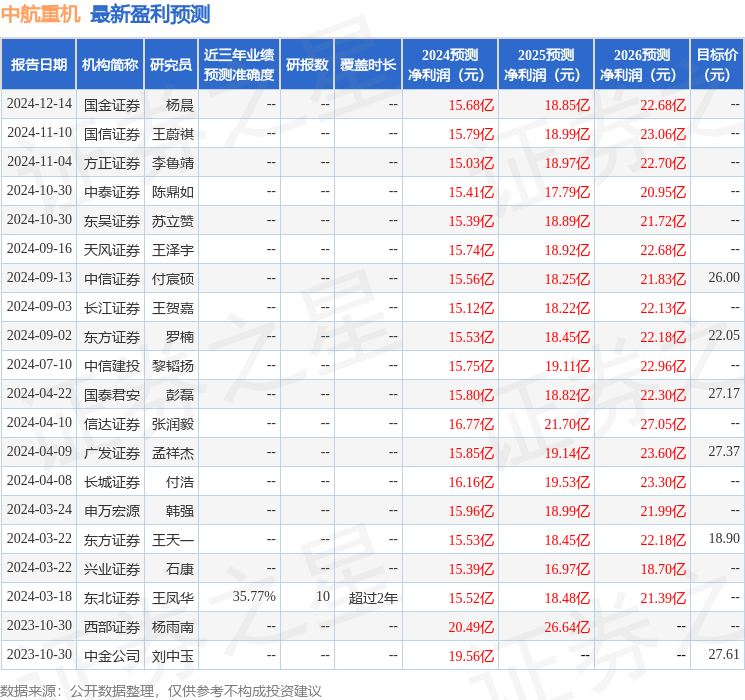This screenshot has height=700, width=745.
Task: Select the value 19.11亿
Action: point(567,366)
